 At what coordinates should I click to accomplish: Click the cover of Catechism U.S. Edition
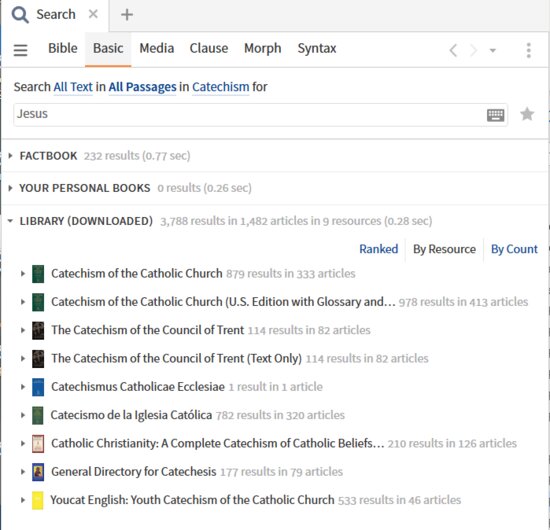[x=38, y=302]
